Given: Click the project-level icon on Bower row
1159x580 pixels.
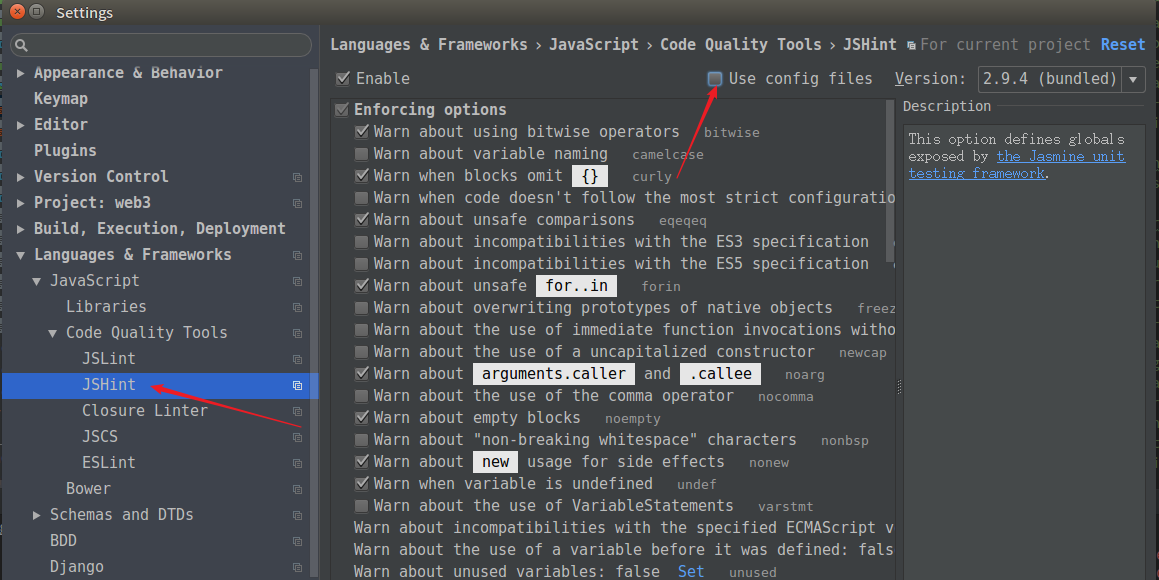Looking at the screenshot, I should (297, 489).
